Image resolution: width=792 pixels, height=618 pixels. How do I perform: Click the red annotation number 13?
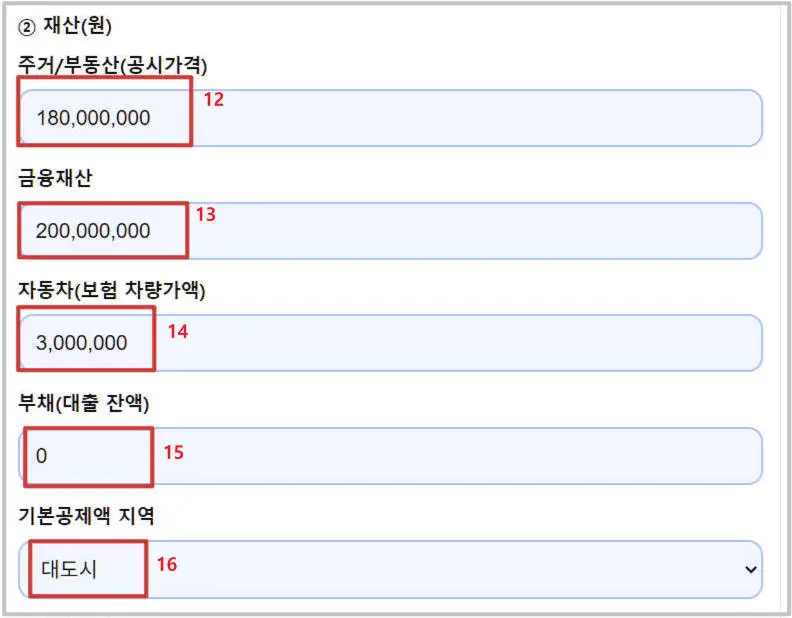point(205,215)
